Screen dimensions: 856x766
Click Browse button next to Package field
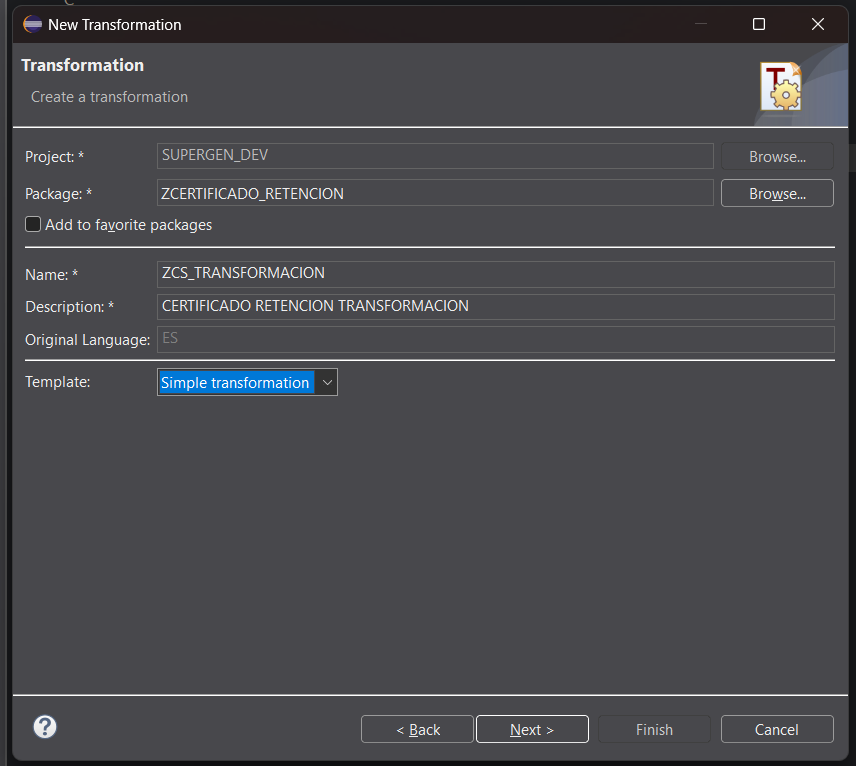(777, 193)
